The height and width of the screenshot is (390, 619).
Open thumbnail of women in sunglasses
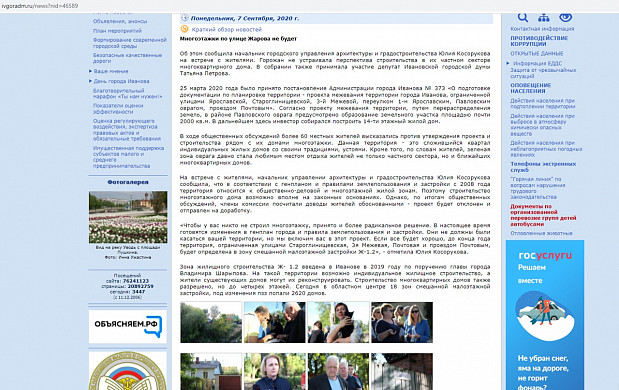[402, 322]
